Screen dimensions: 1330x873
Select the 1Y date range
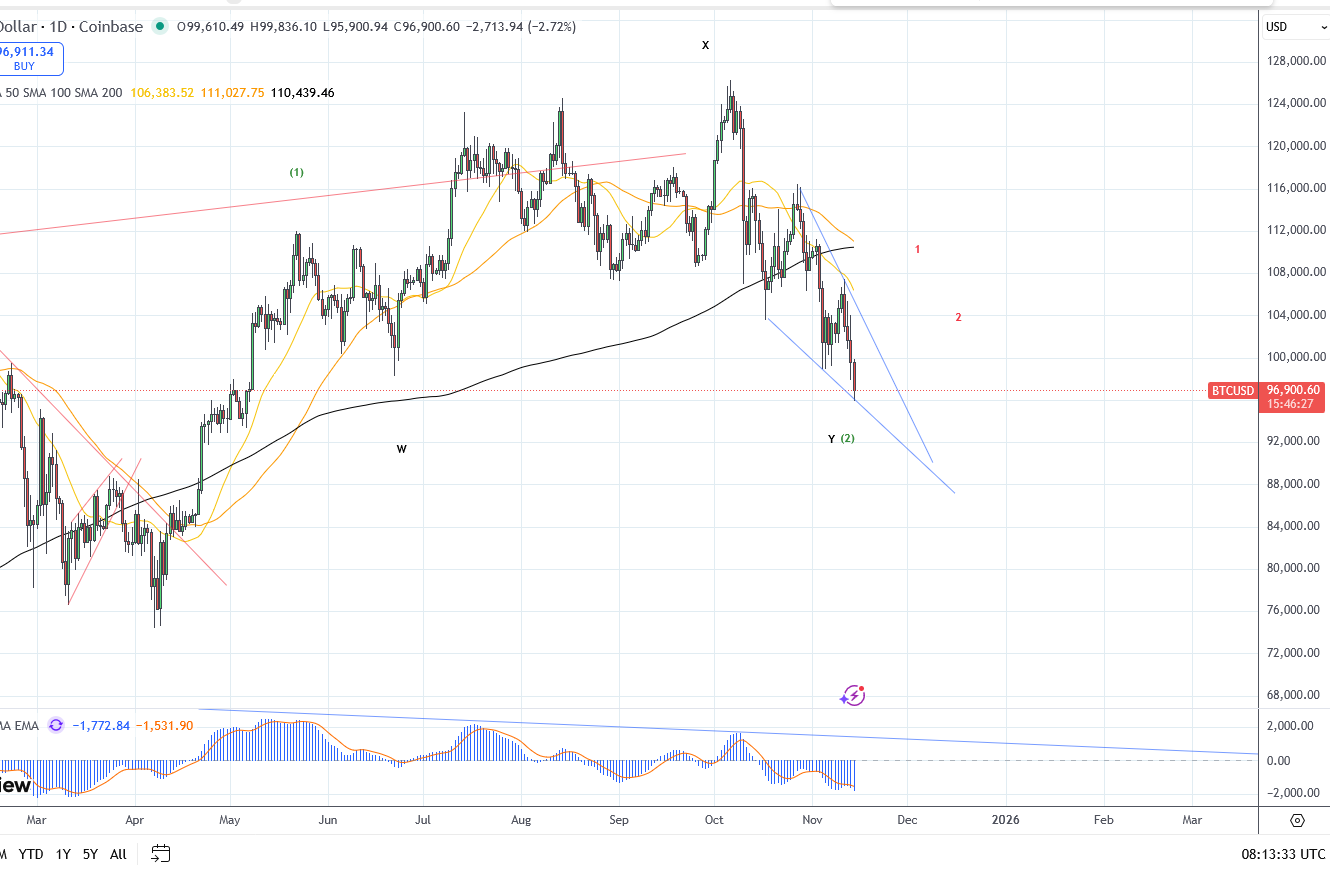point(63,853)
